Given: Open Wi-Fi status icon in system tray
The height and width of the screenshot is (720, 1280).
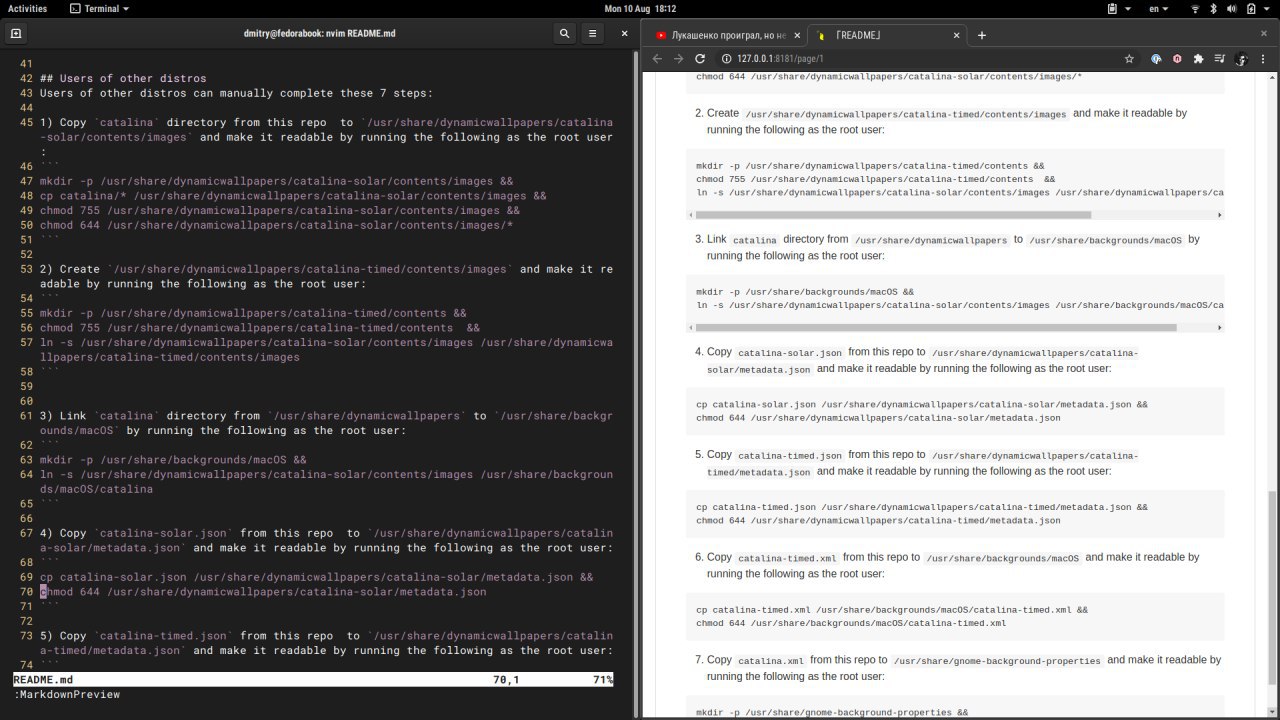Looking at the screenshot, I should 1194,8.
